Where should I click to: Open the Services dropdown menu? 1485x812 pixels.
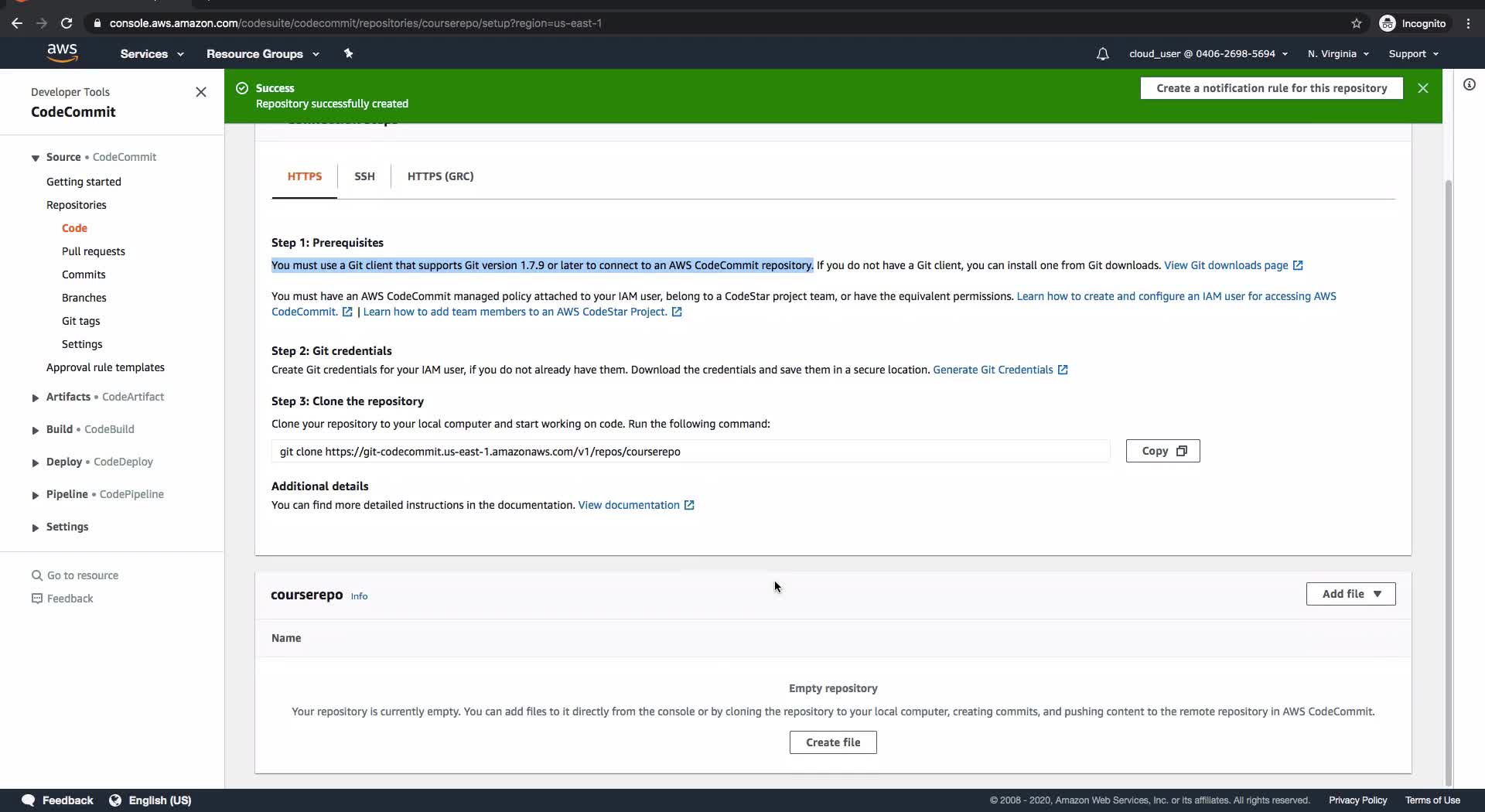tap(152, 54)
